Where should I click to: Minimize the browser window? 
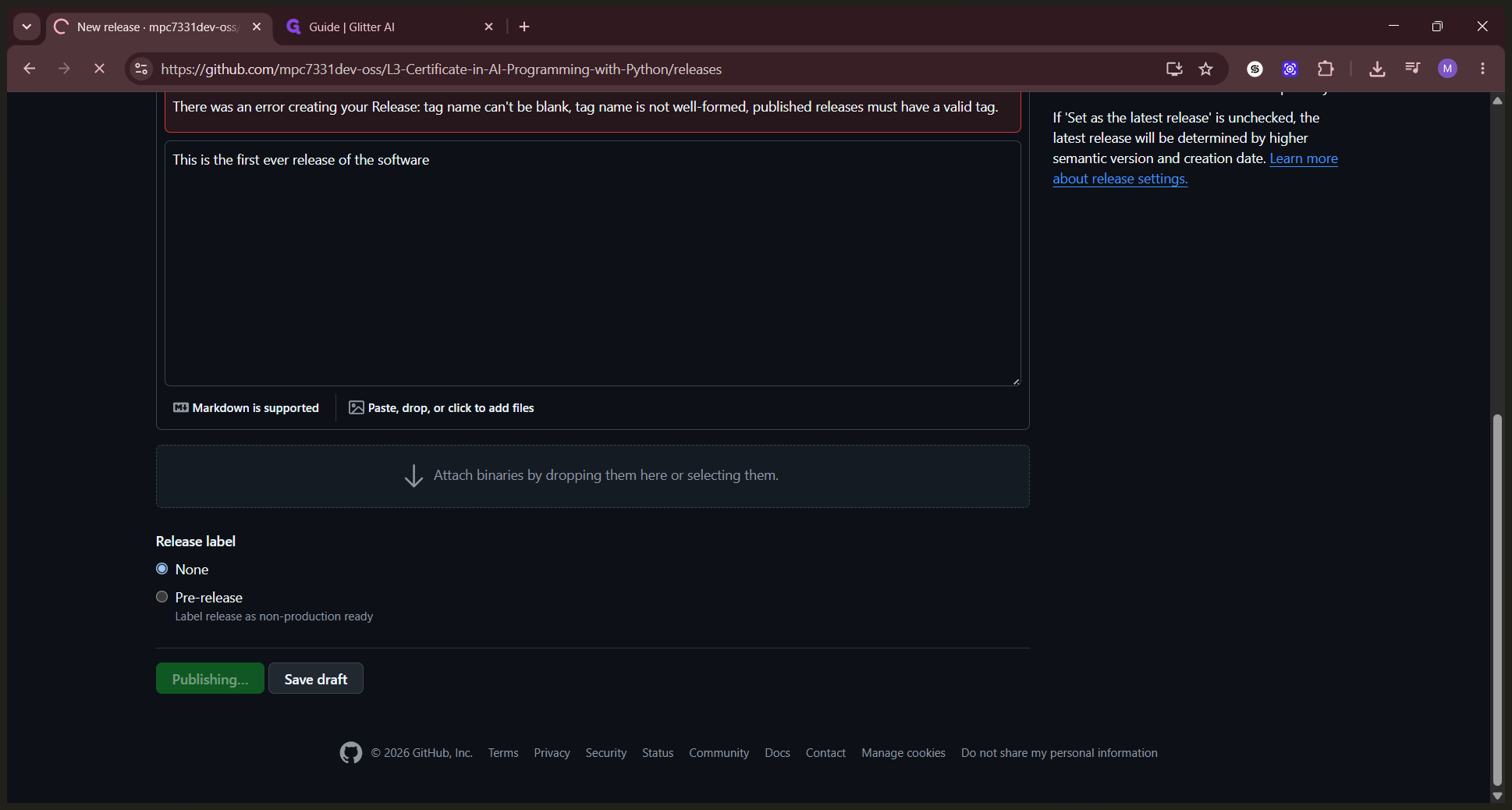(x=1393, y=27)
